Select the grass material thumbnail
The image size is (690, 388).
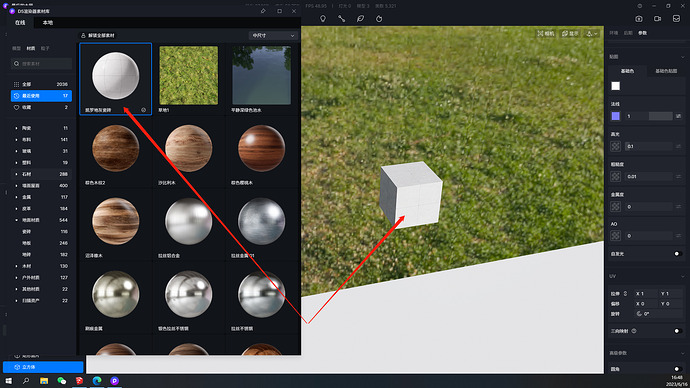pos(188,75)
